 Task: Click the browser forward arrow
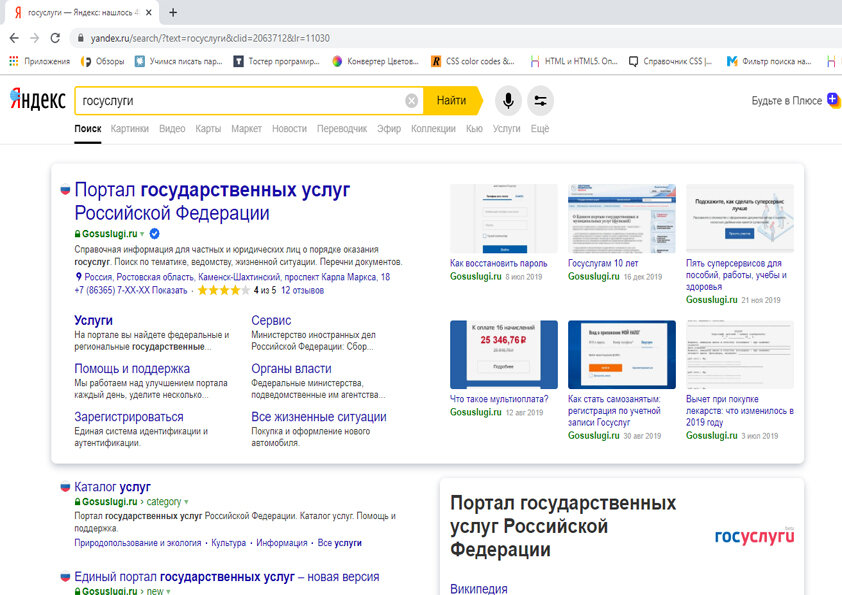[34, 38]
